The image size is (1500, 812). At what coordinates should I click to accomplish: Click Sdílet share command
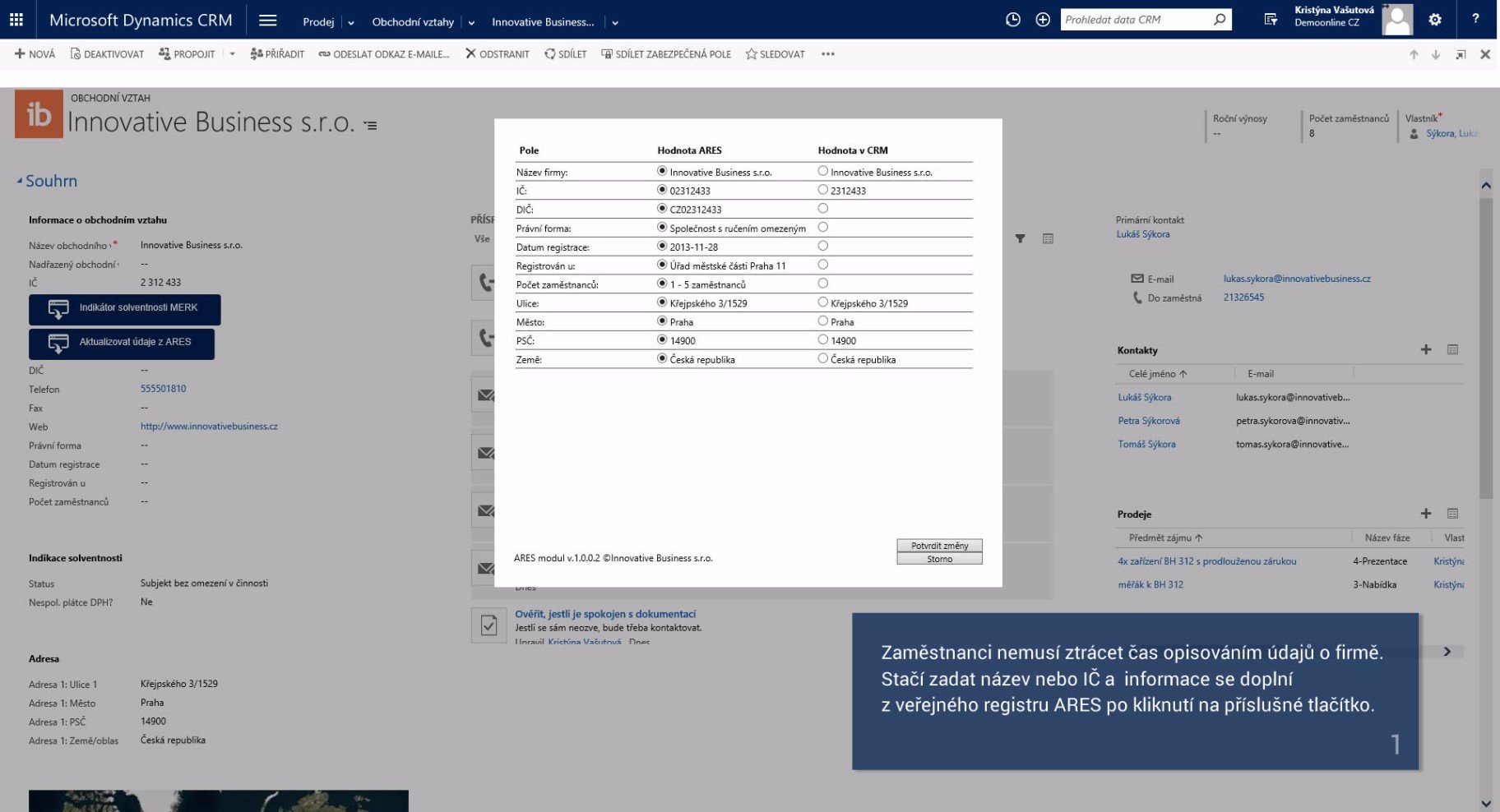pos(566,54)
